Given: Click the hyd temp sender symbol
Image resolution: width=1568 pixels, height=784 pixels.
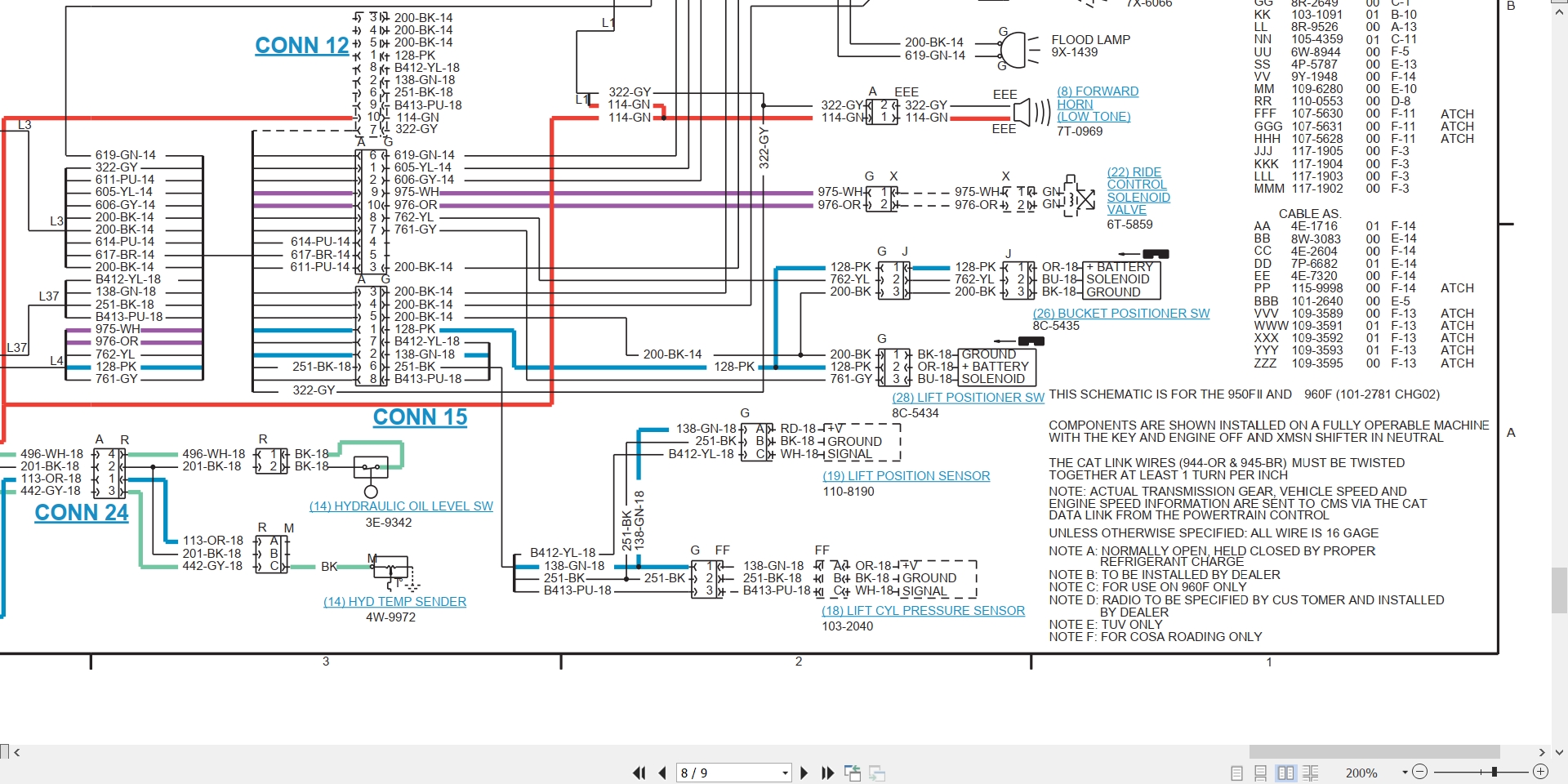Looking at the screenshot, I should [x=394, y=572].
